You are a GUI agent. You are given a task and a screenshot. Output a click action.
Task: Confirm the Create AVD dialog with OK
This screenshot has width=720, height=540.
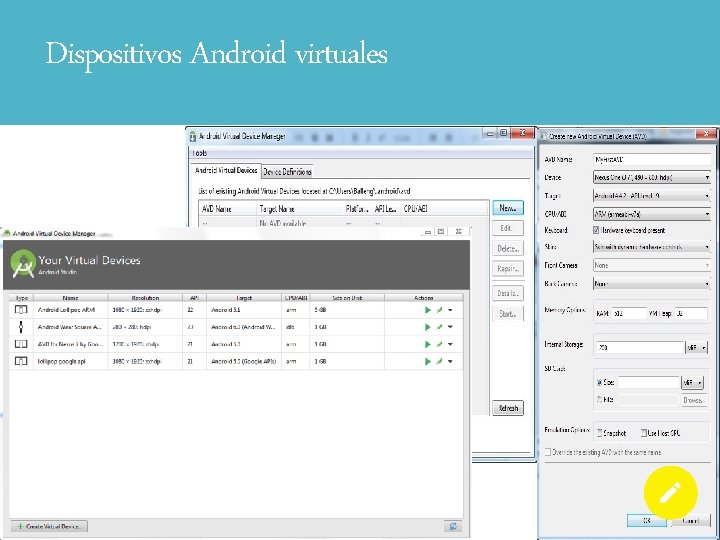tap(647, 521)
